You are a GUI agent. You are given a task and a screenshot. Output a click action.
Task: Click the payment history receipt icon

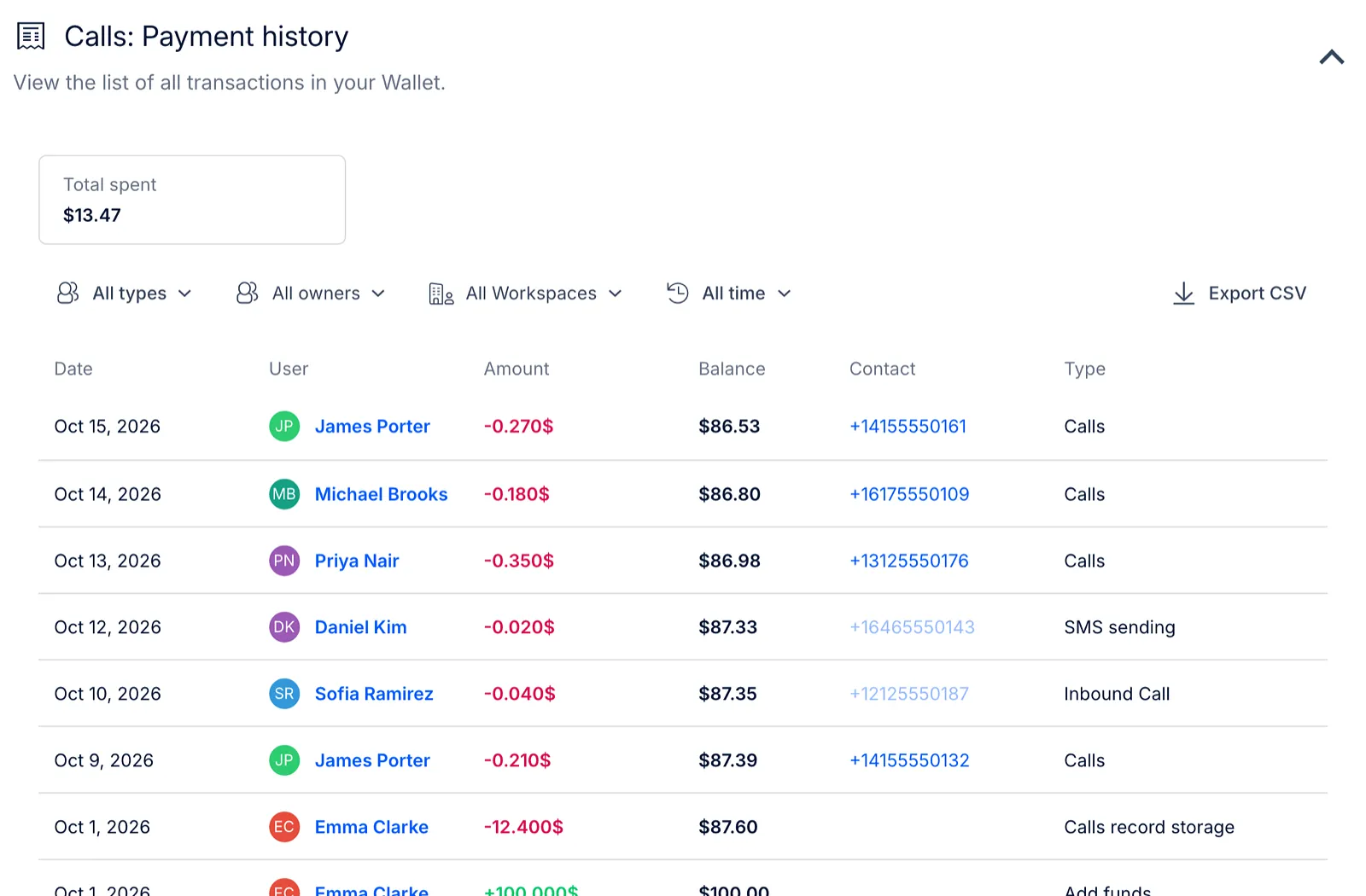pyautogui.click(x=32, y=37)
